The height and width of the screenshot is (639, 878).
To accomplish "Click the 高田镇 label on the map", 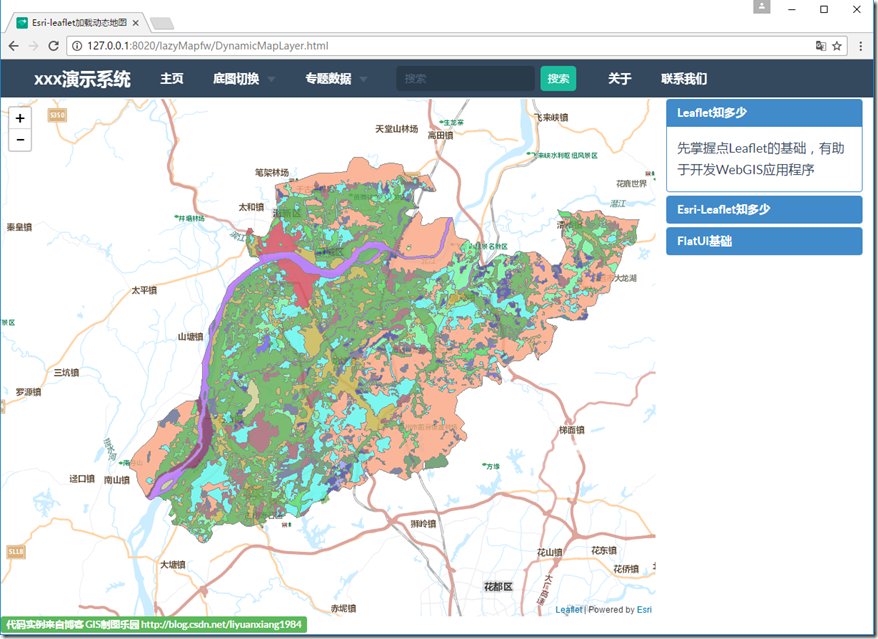I will pyautogui.click(x=440, y=136).
